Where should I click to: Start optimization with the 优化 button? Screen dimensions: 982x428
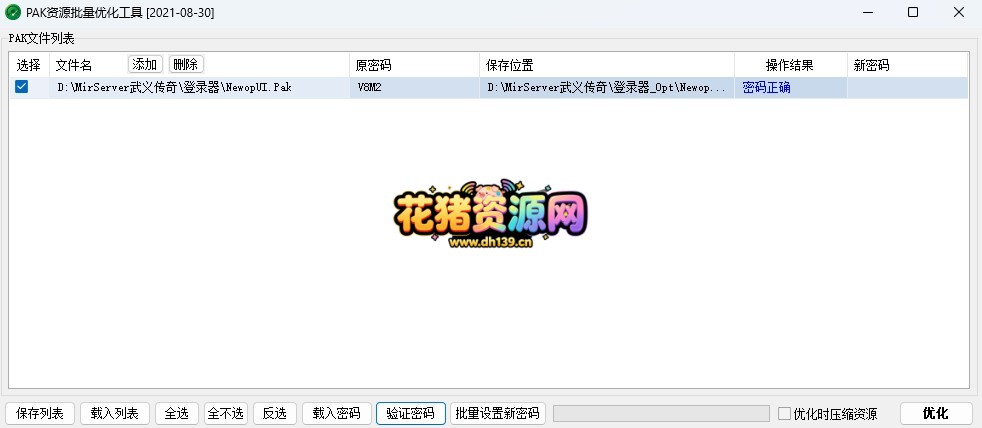[936, 414]
